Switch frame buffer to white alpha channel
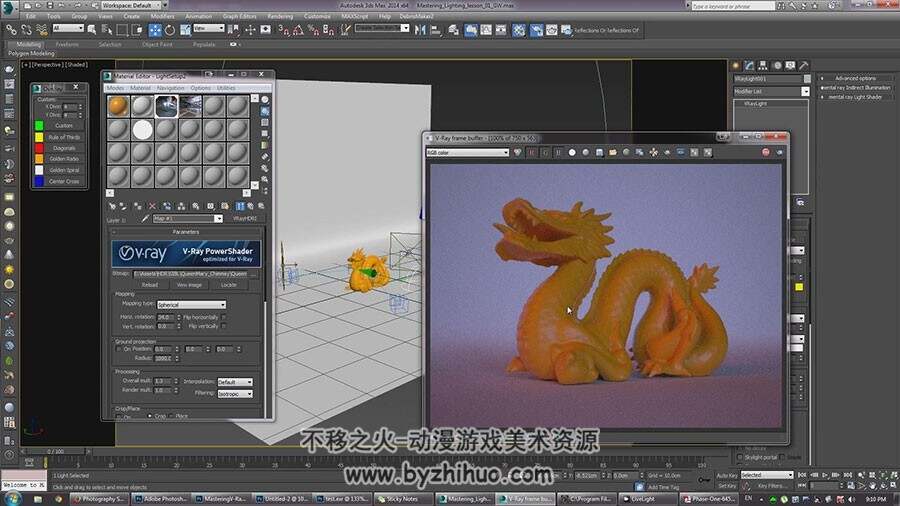This screenshot has height=506, width=900. 572,152
